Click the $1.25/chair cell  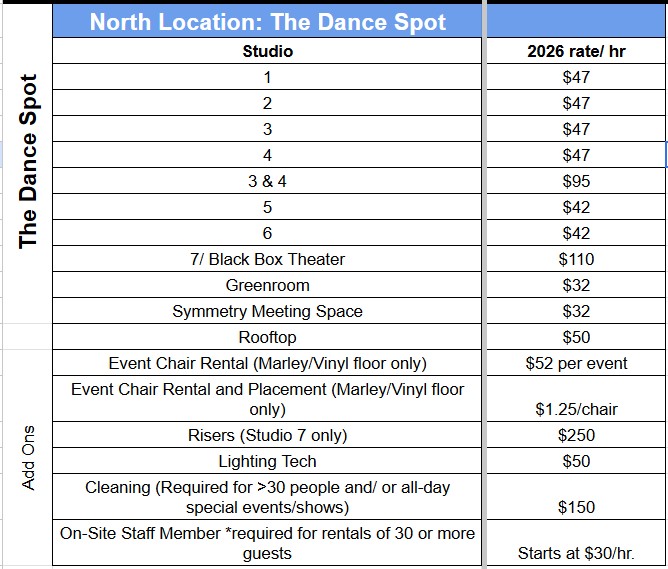576,408
